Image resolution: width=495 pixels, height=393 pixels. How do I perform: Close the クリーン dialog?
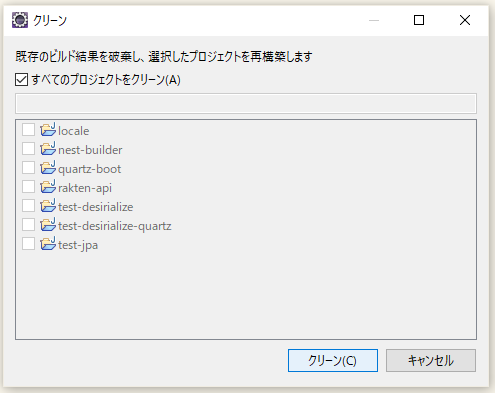[x=465, y=20]
